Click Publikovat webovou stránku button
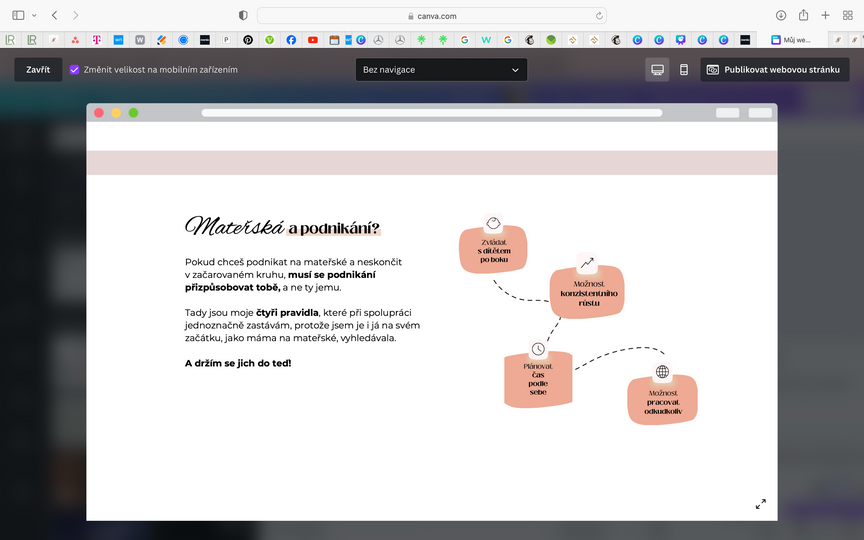This screenshot has height=540, width=864. click(x=775, y=69)
